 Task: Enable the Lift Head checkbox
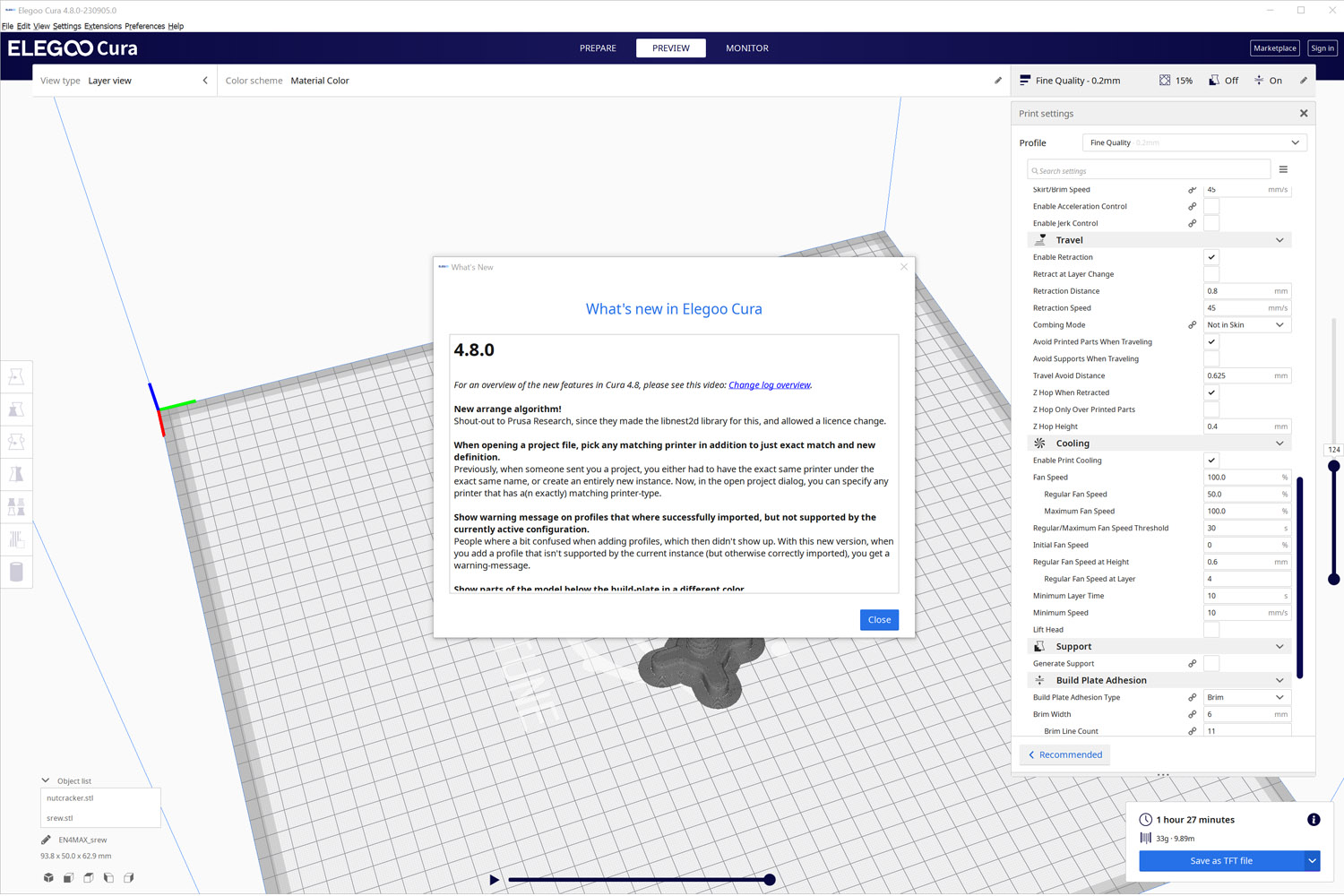pyautogui.click(x=1211, y=630)
